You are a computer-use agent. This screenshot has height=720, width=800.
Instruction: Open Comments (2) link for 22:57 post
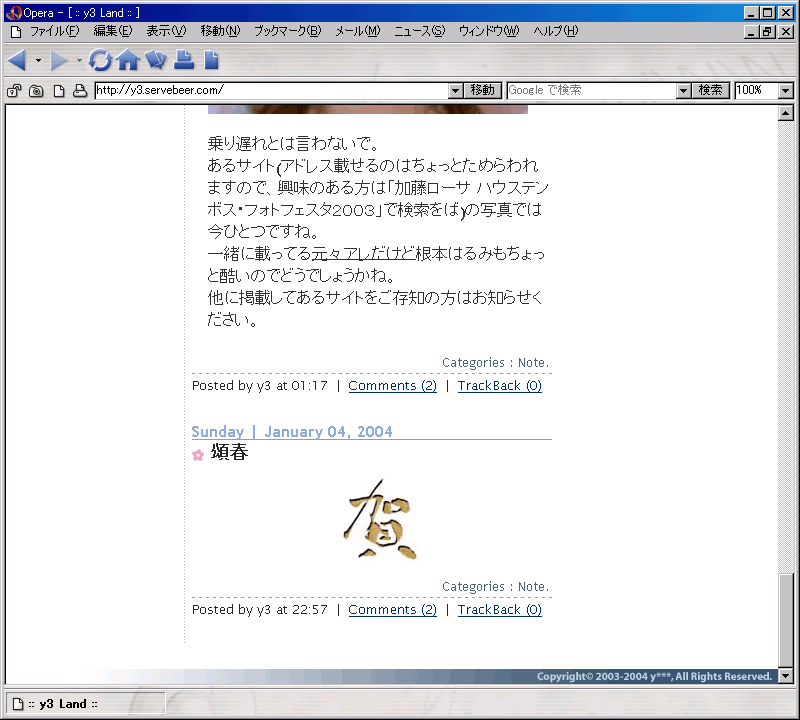pos(392,610)
